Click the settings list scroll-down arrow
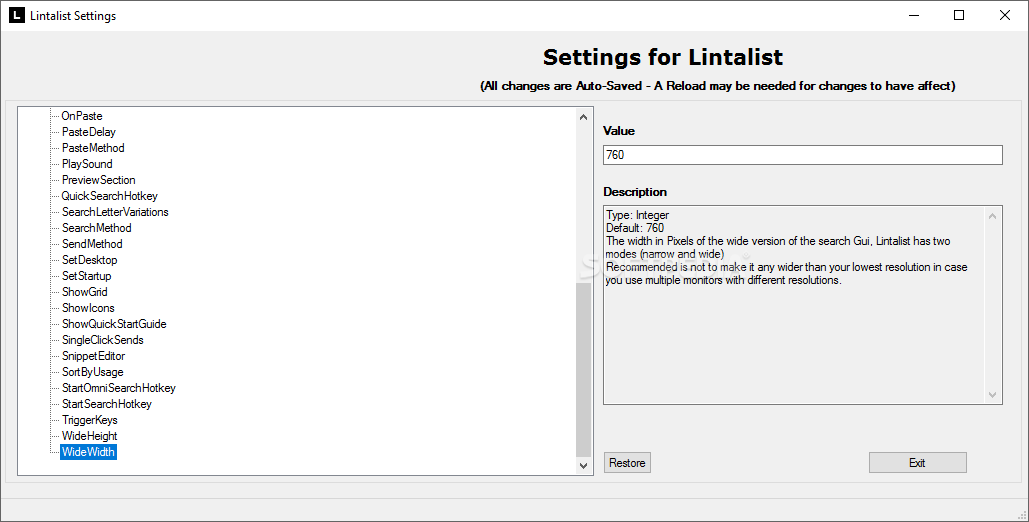Image resolution: width=1029 pixels, height=522 pixels. [583, 465]
